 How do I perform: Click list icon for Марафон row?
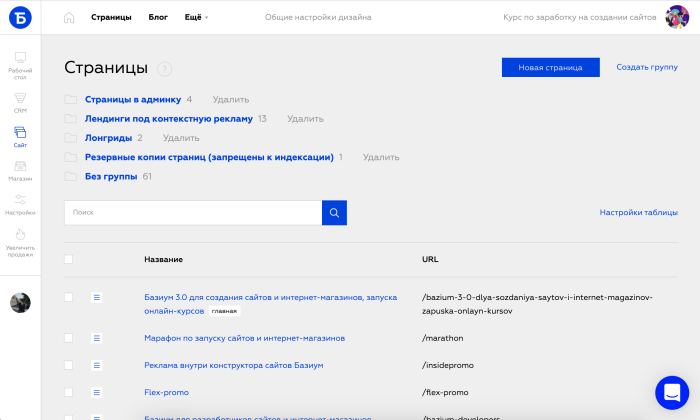tap(96, 338)
